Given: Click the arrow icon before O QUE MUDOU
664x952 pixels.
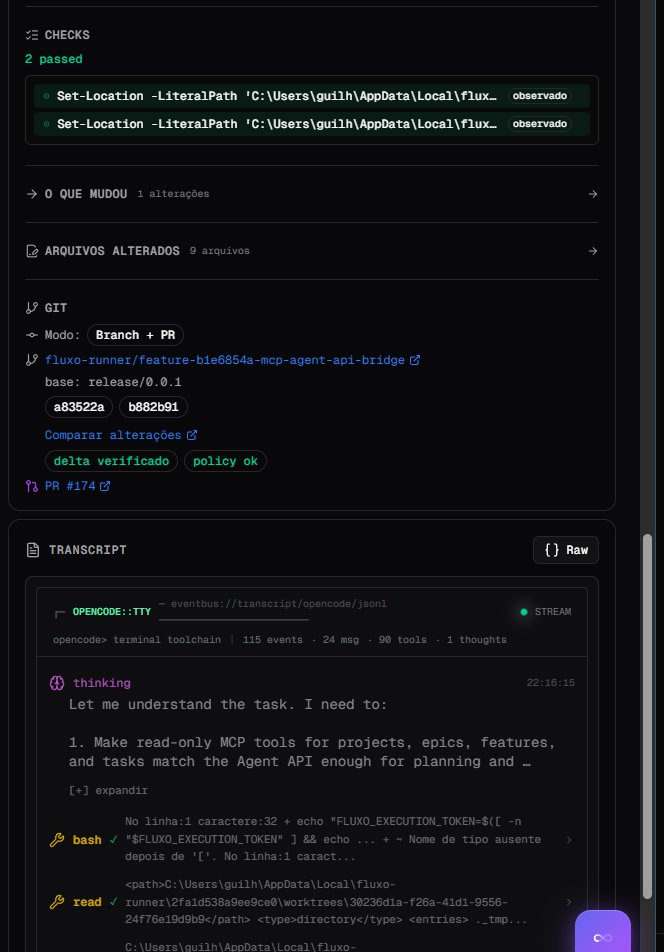Looking at the screenshot, I should [x=32, y=194].
